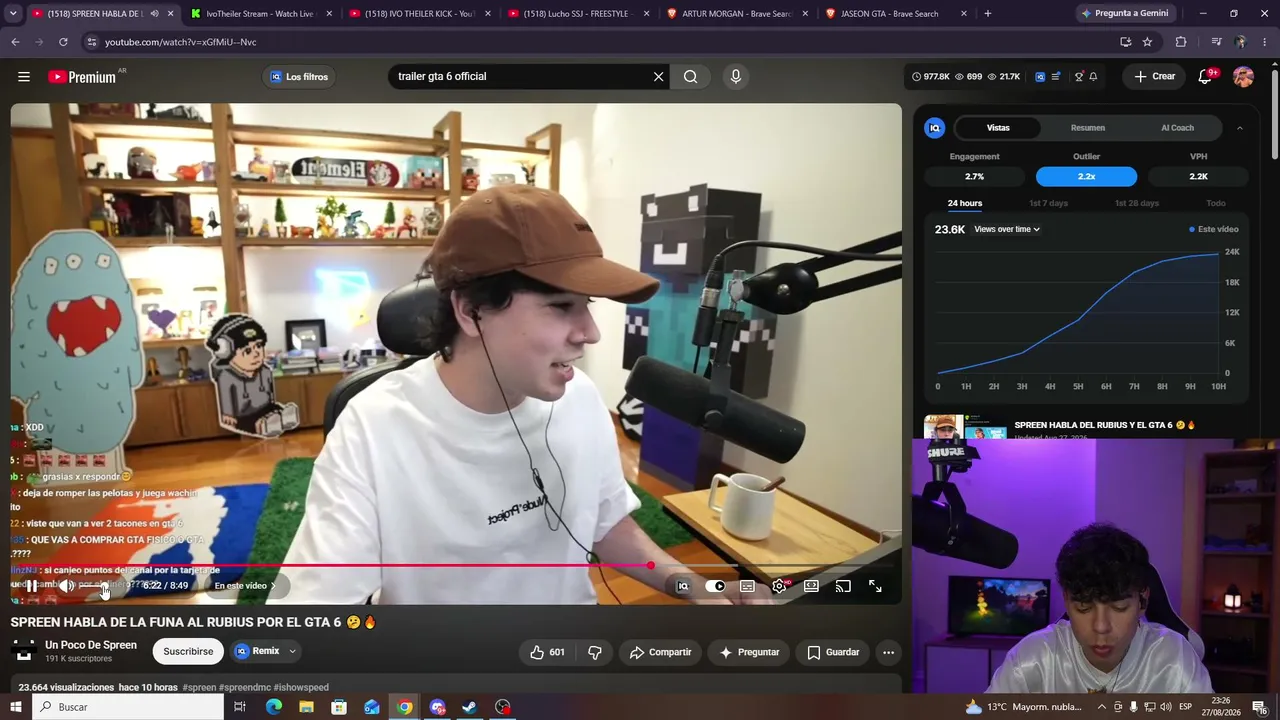The height and width of the screenshot is (720, 1280).
Task: Enter fullscreen mode
Action: pyautogui.click(x=875, y=586)
